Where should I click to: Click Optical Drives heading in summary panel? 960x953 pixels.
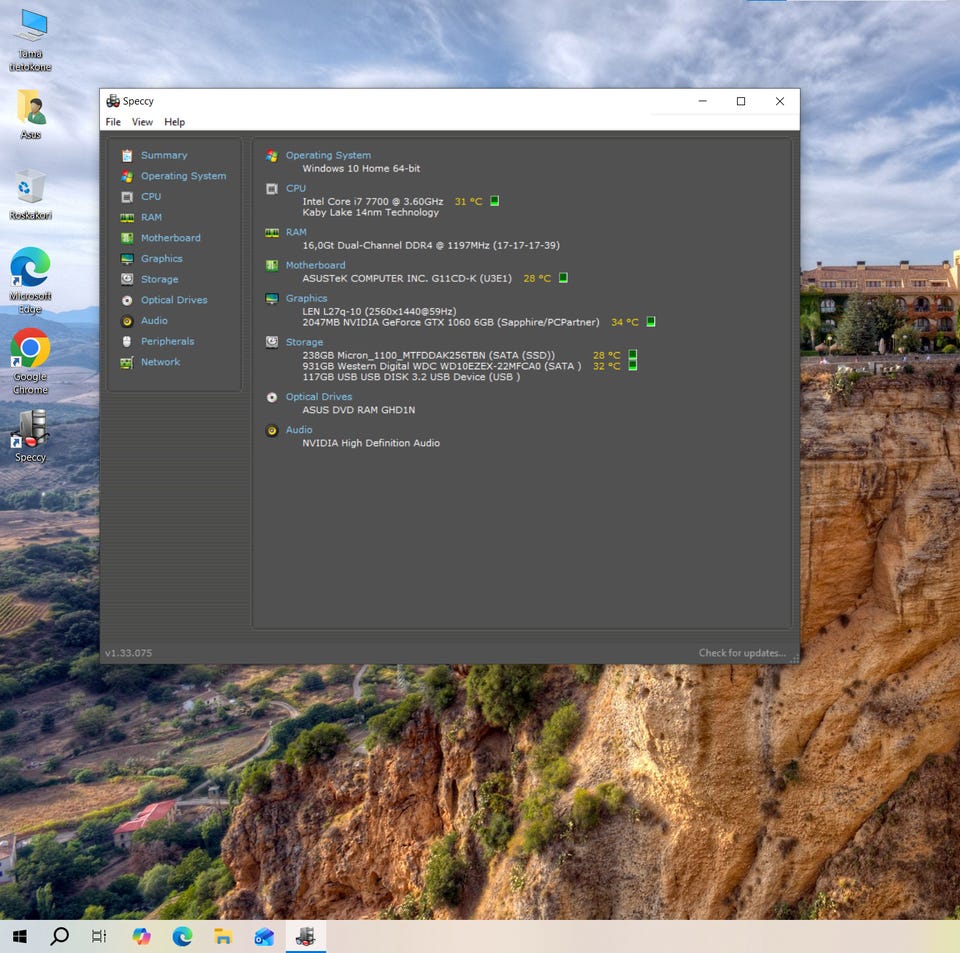coord(318,397)
